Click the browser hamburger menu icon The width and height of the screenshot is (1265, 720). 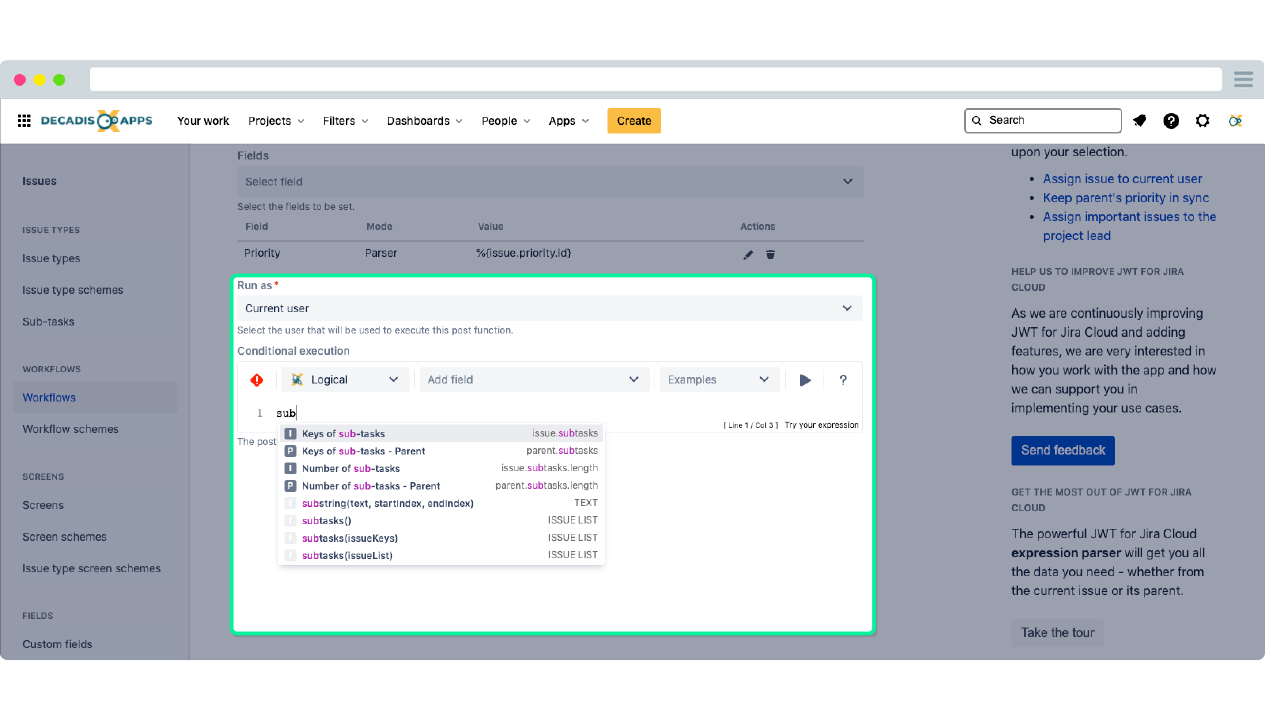point(1243,80)
